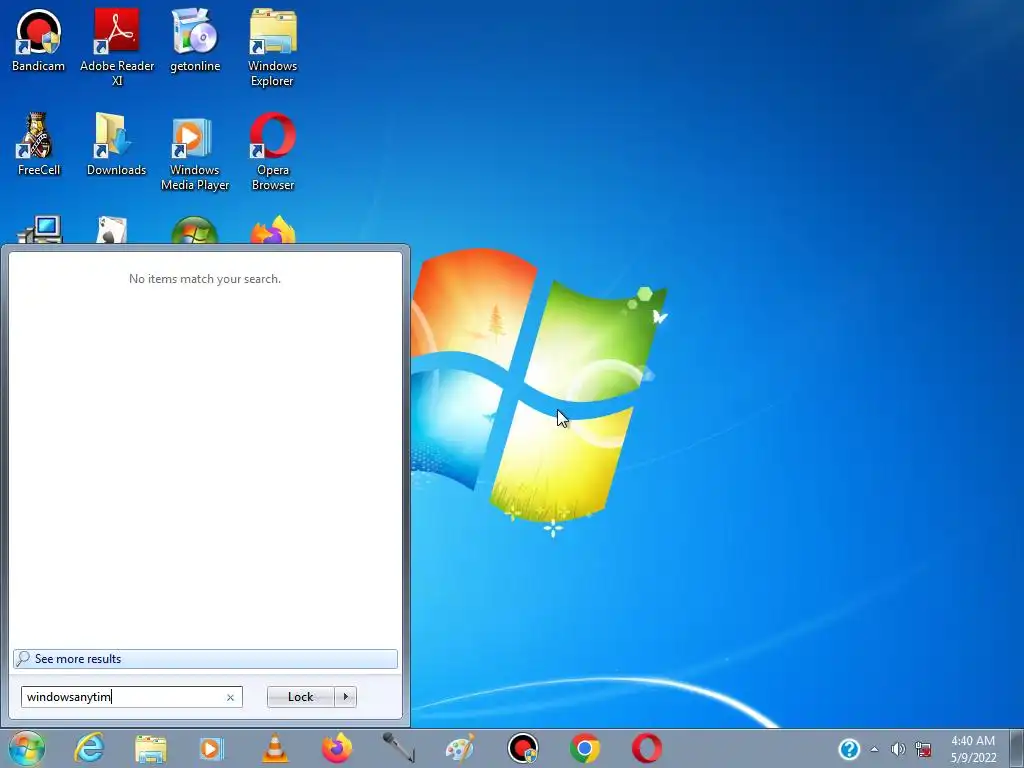Launch Internet Explorer from the taskbar

click(89, 748)
